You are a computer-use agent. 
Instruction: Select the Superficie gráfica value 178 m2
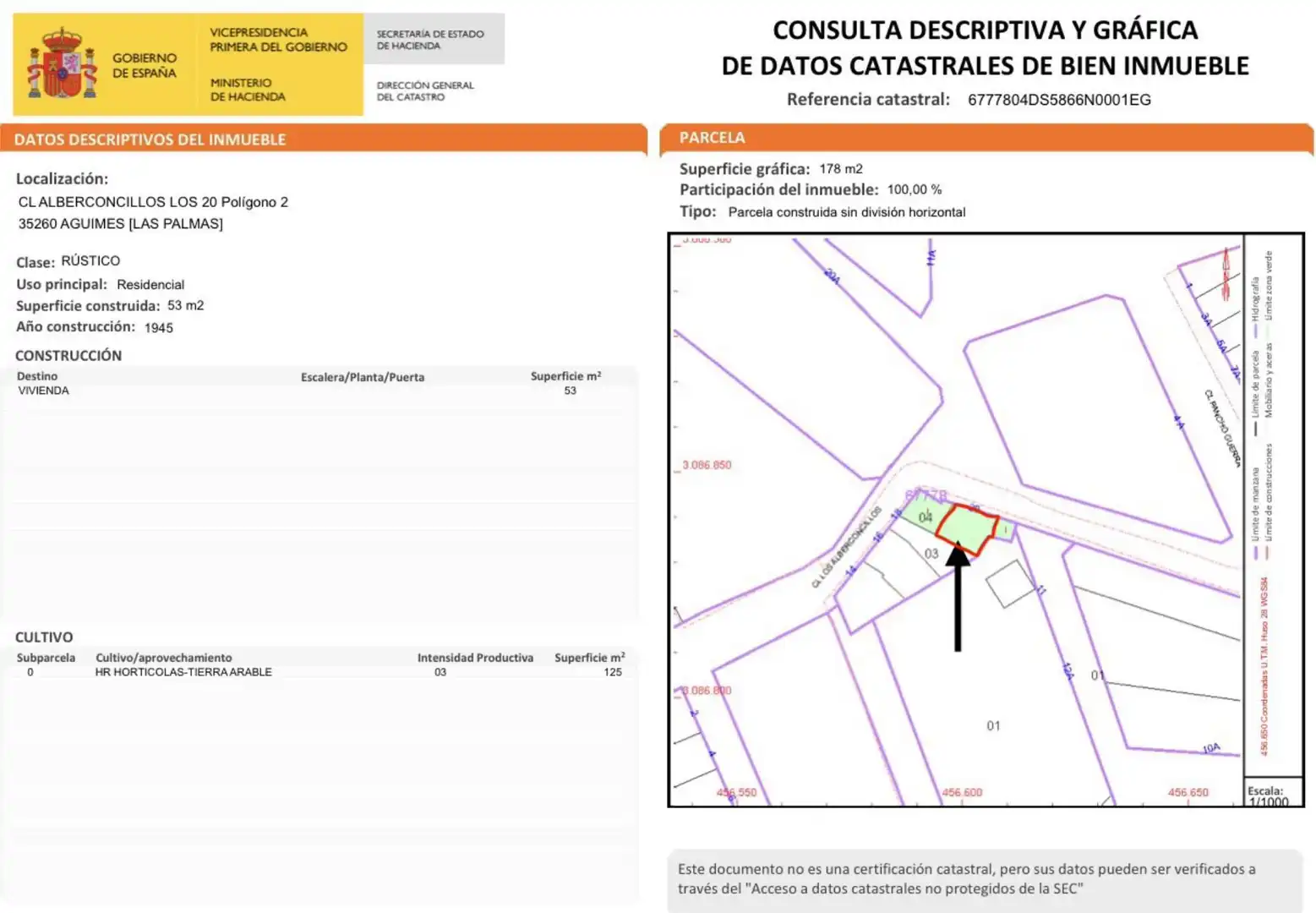pos(841,169)
